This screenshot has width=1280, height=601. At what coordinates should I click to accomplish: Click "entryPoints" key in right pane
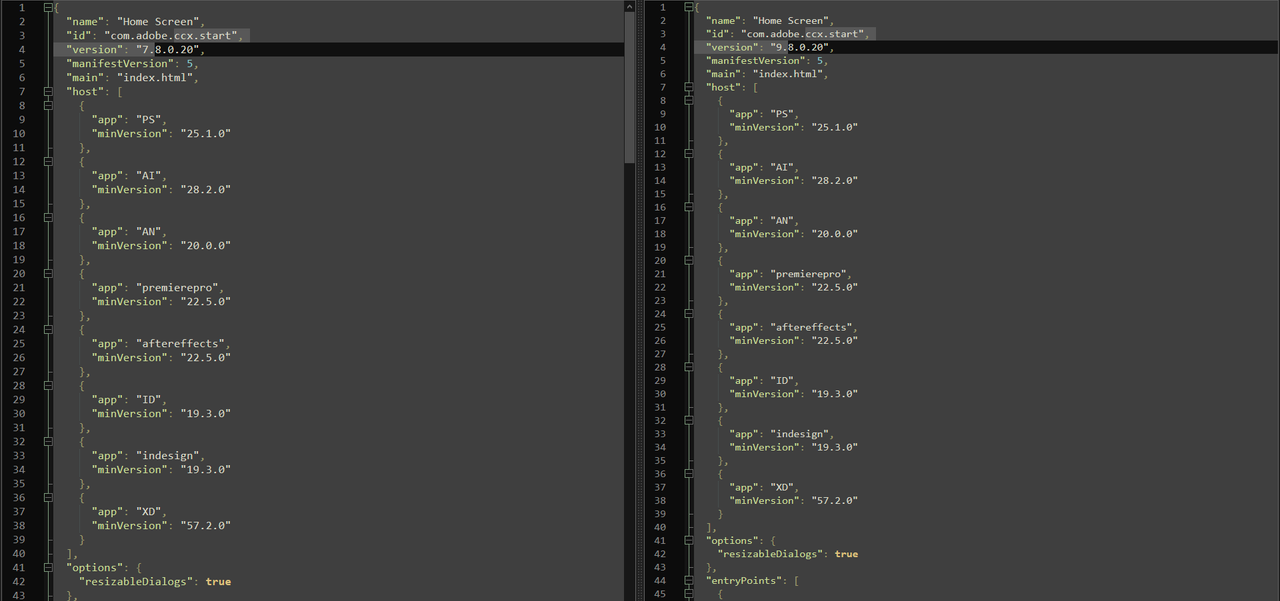coord(746,581)
